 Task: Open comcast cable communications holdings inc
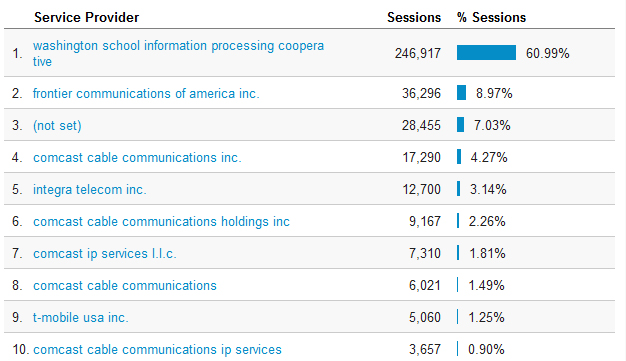click(161, 221)
